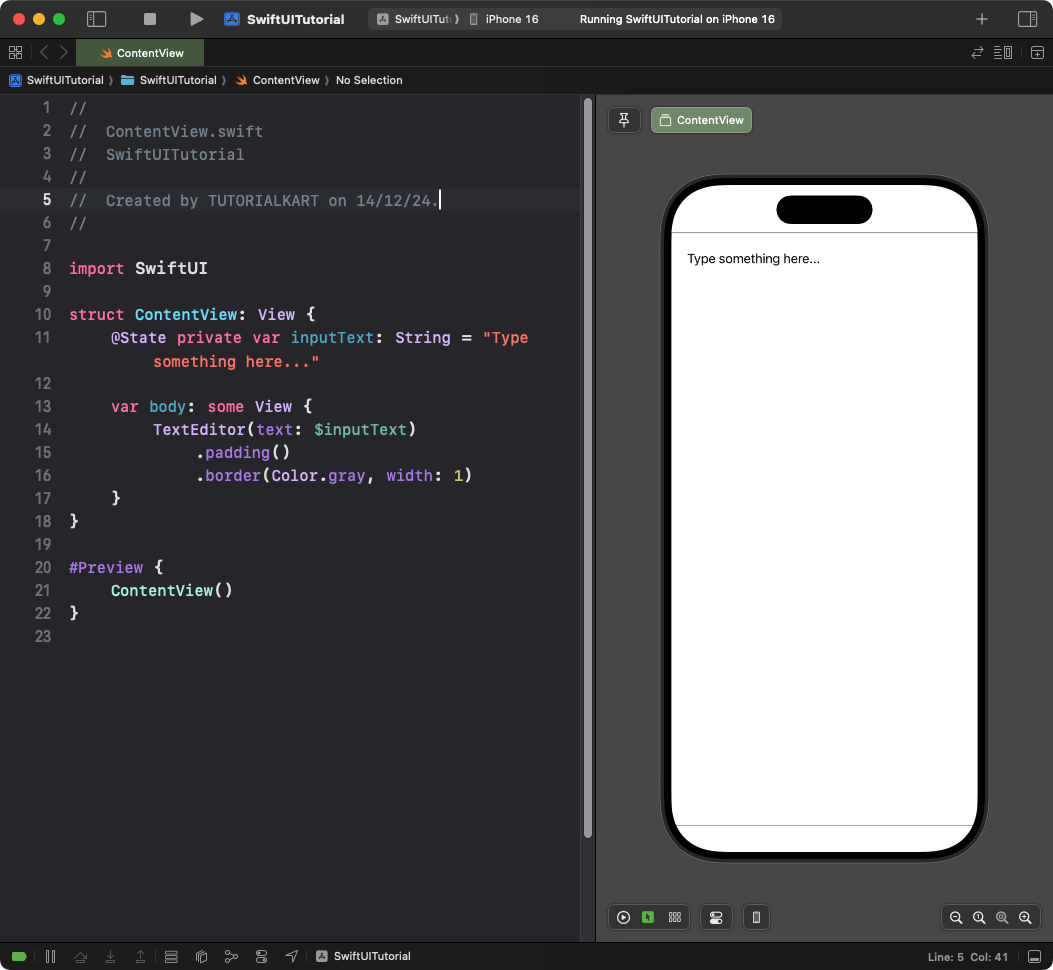Open device settings in the canvas bar
Viewport: 1053px width, 970px height.
[716, 917]
